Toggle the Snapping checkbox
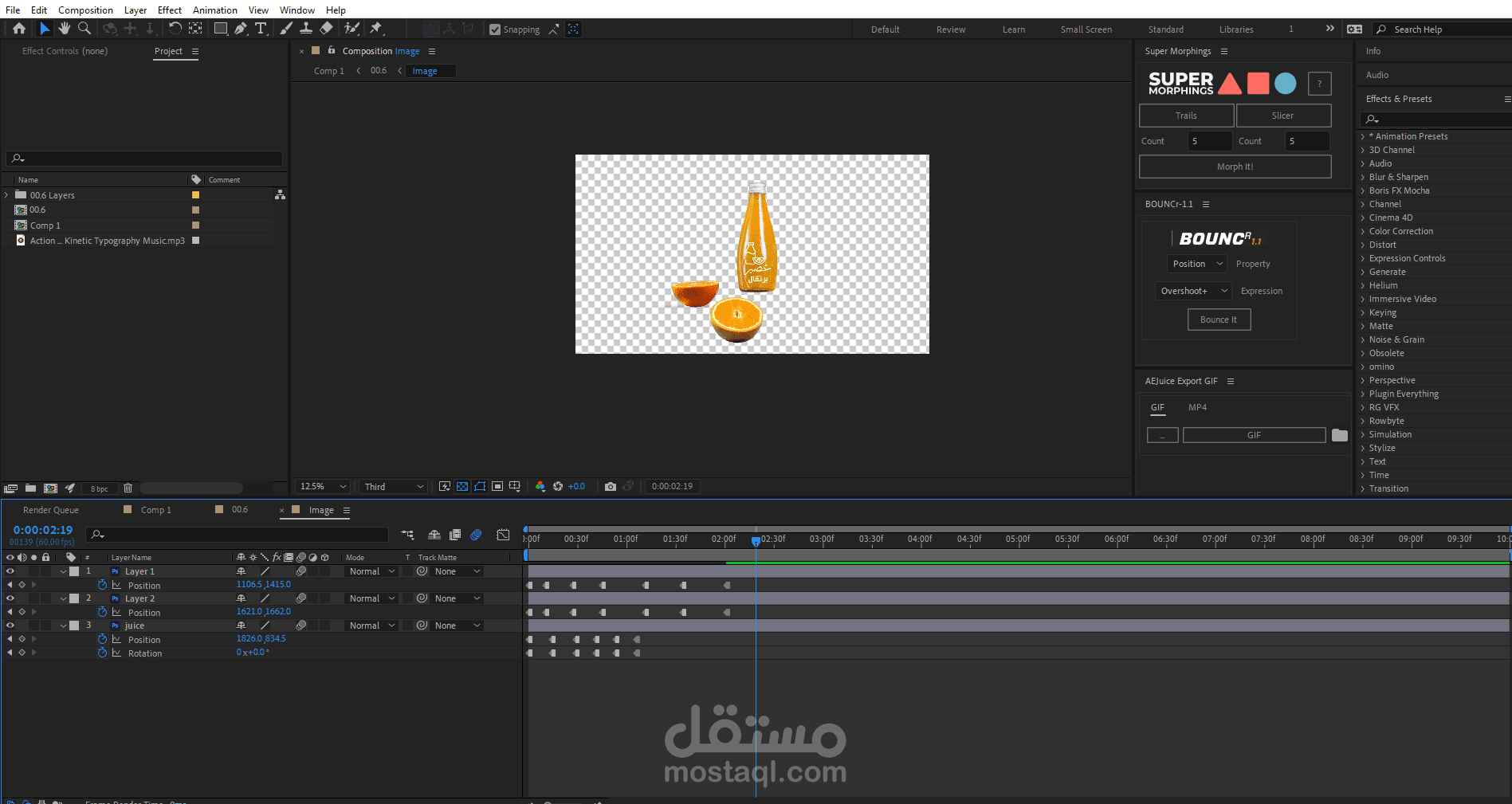Screen dimensions: 1512x804 click(x=495, y=29)
